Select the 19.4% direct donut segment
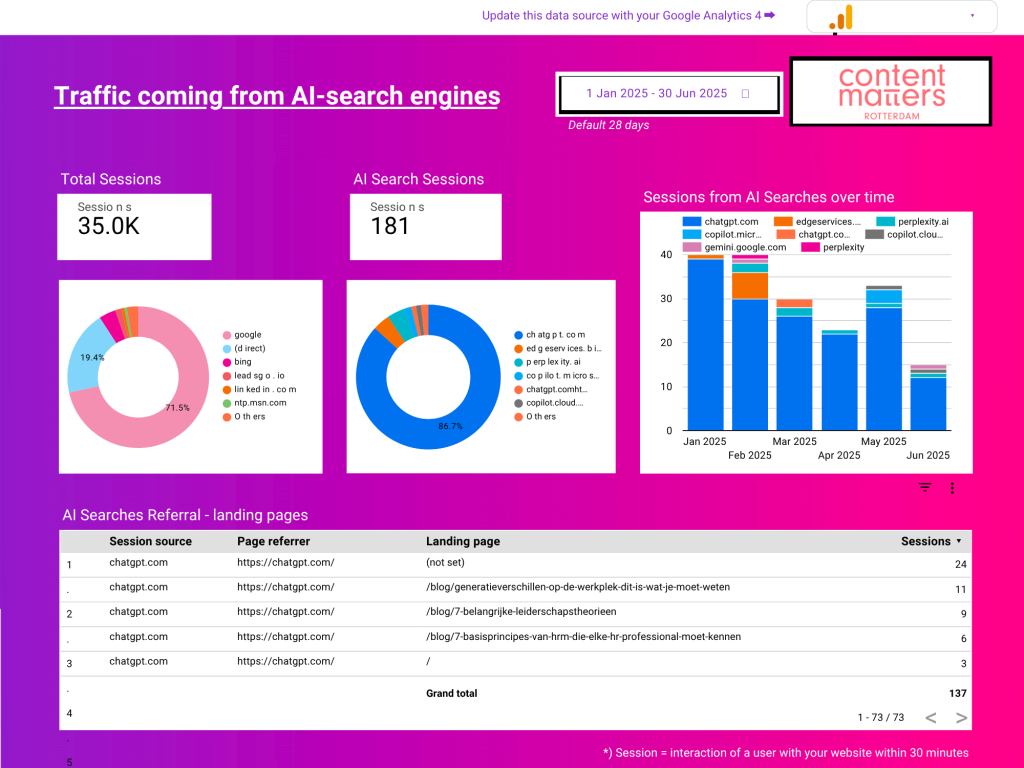The height and width of the screenshot is (768, 1024). 83,358
